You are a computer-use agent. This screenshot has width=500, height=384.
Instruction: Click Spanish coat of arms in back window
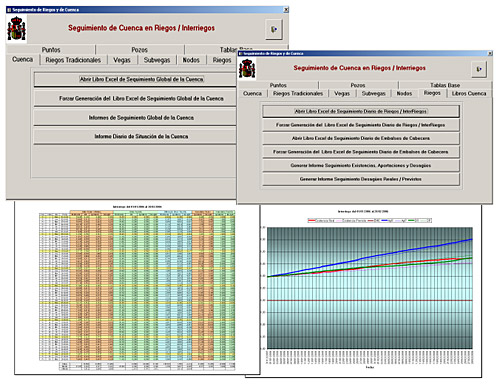coord(16,29)
